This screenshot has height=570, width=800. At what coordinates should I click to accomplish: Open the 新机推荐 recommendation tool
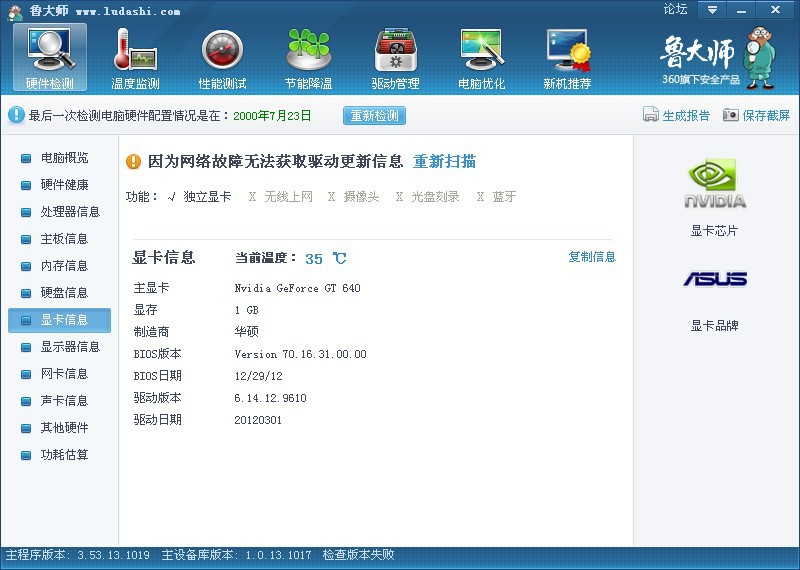pos(567,58)
